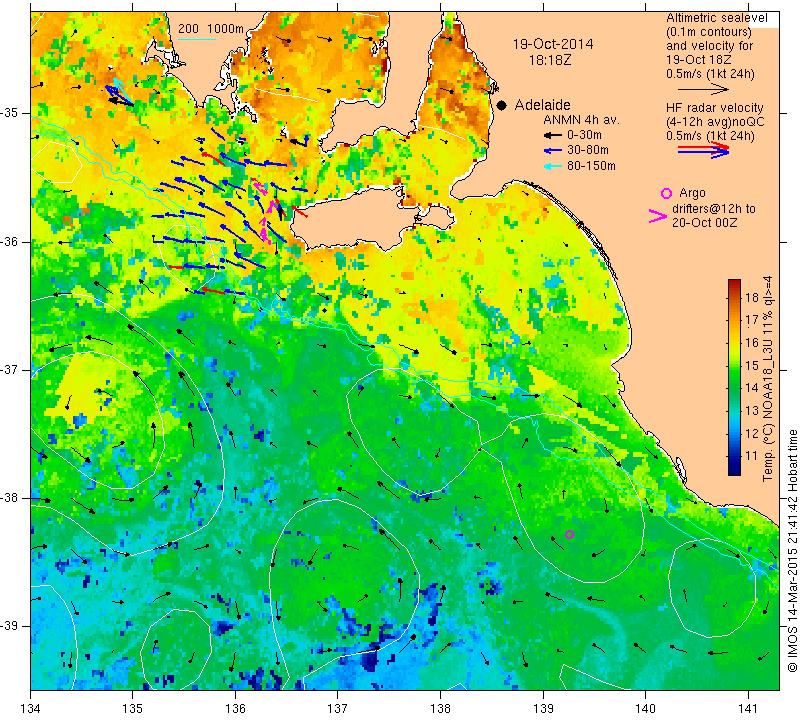
Task: Click the 80-150m depth legend label
Action: (x=591, y=166)
